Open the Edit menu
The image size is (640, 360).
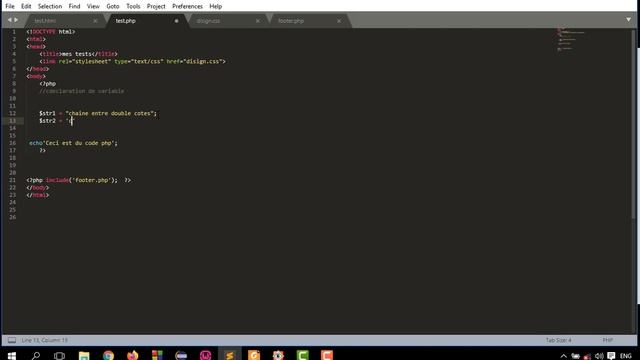(x=26, y=6)
